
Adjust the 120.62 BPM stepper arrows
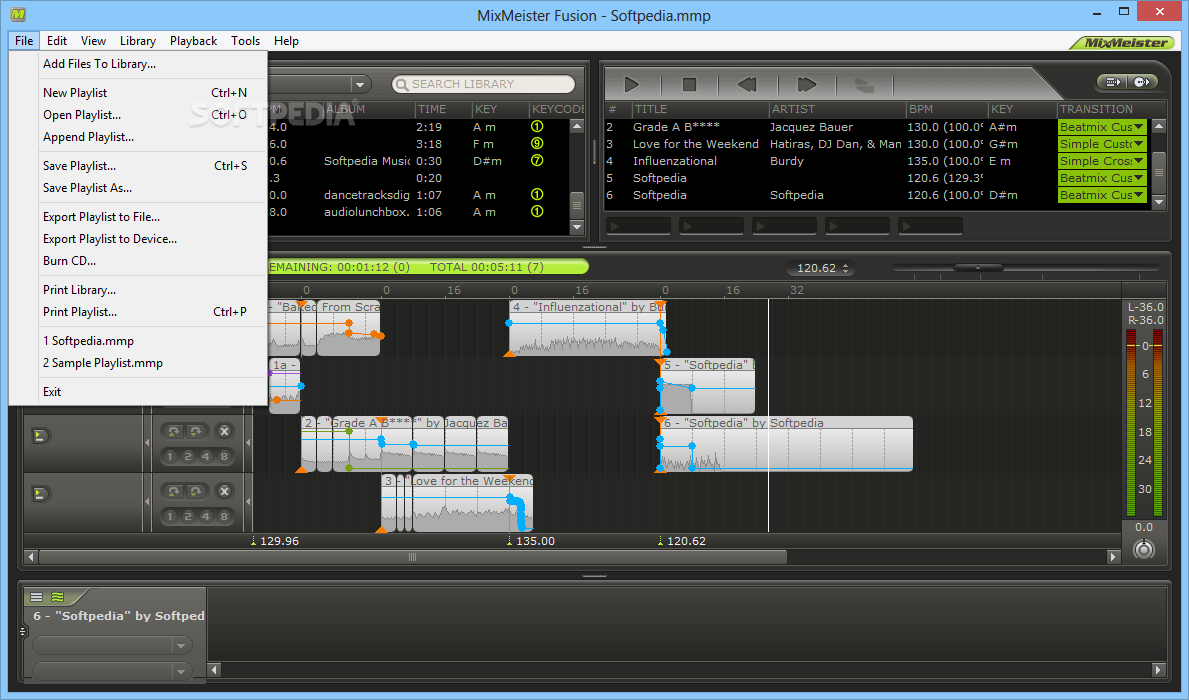tap(845, 268)
